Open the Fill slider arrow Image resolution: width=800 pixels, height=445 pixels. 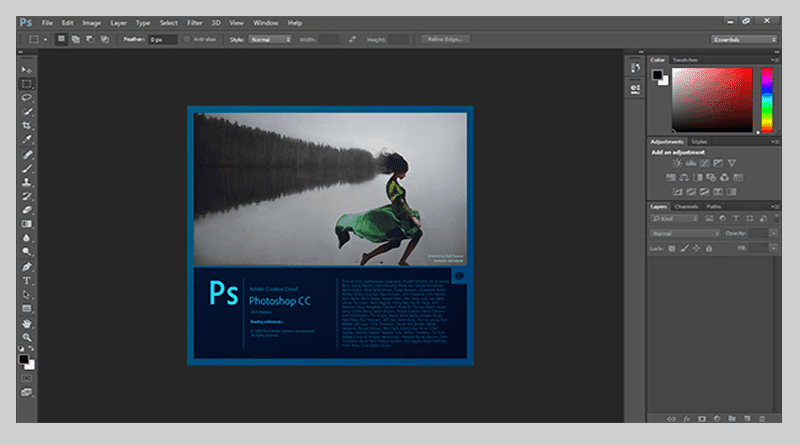point(773,249)
